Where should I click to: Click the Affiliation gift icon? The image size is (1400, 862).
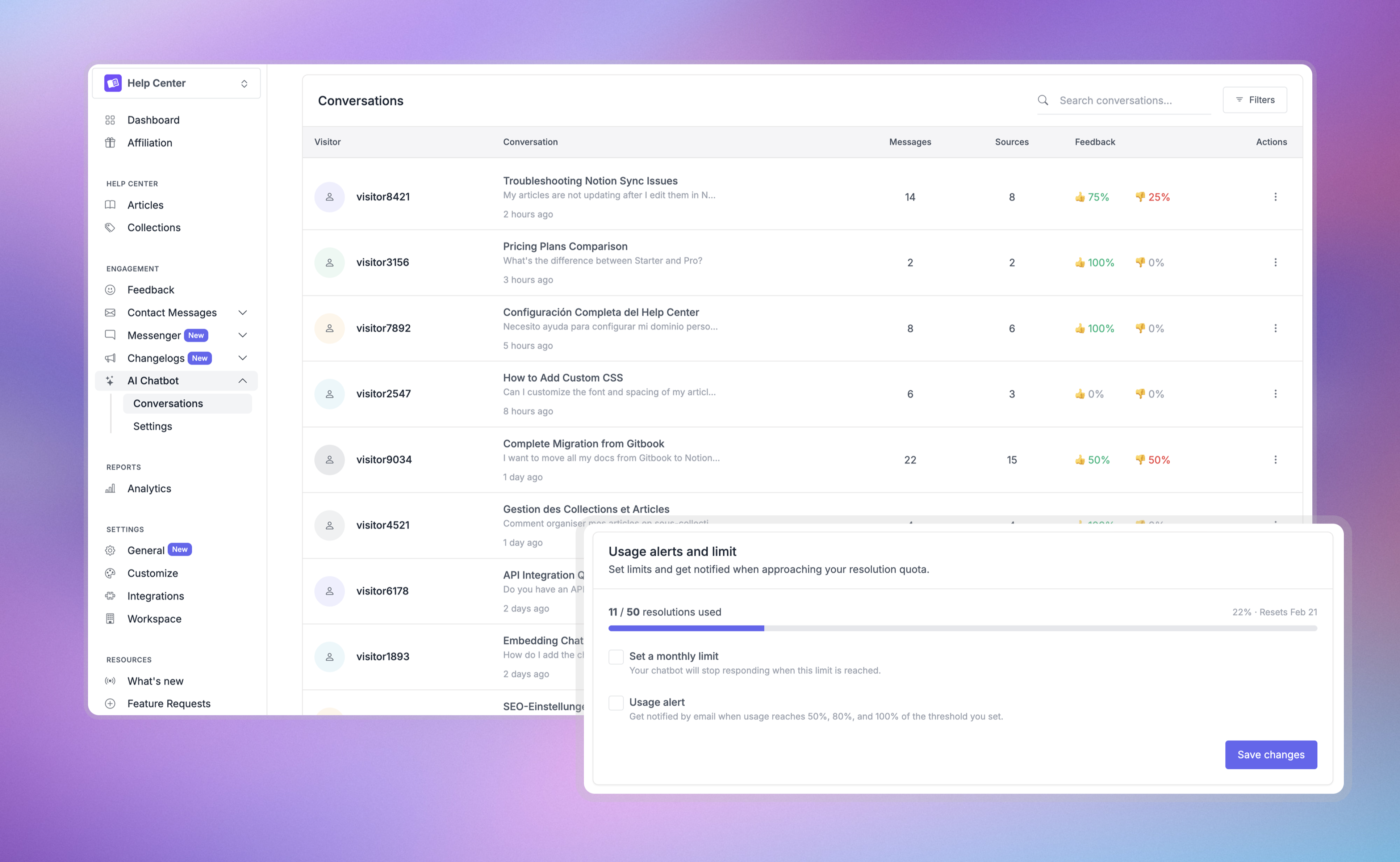pyautogui.click(x=110, y=143)
